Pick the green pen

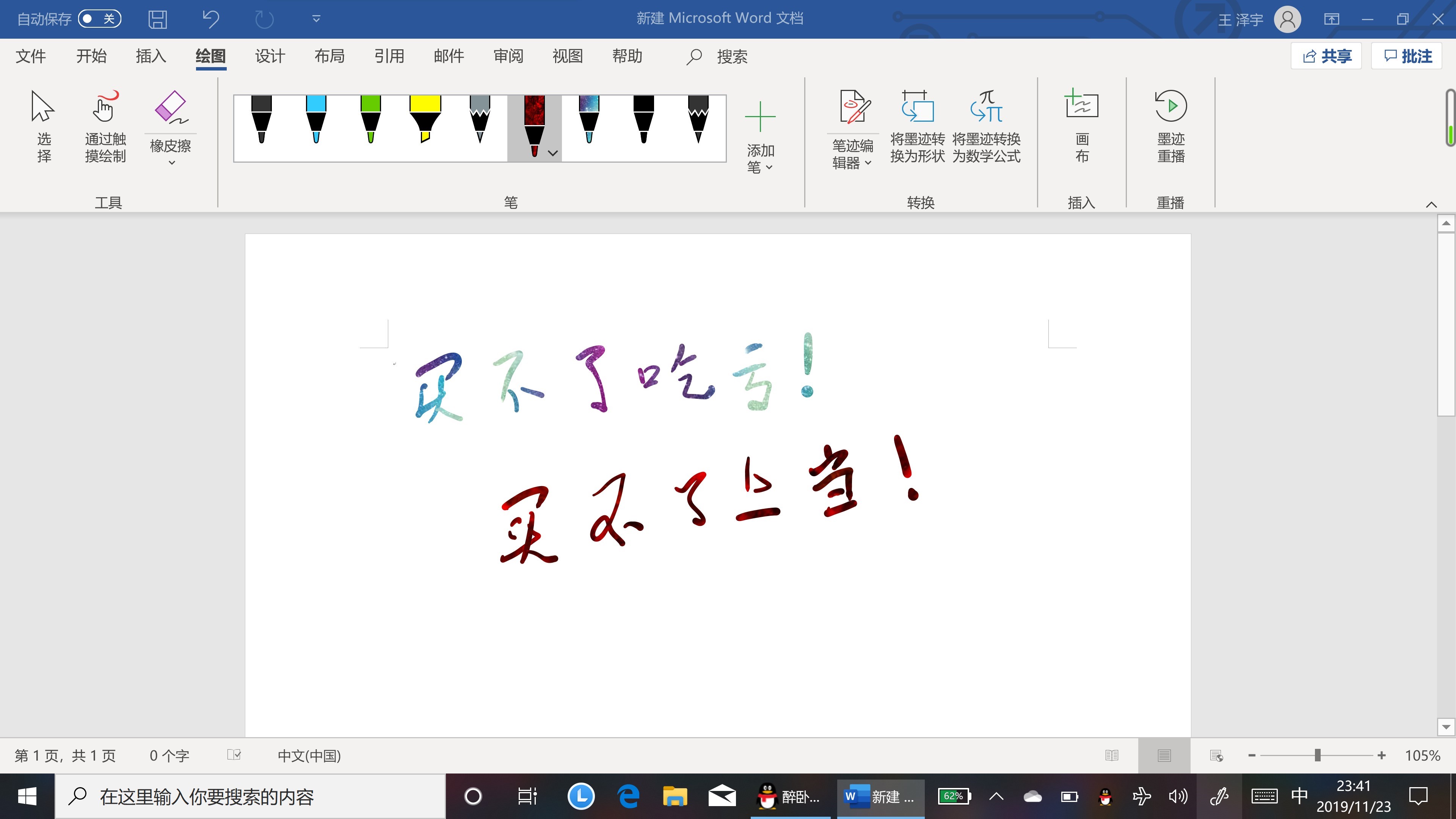click(370, 119)
